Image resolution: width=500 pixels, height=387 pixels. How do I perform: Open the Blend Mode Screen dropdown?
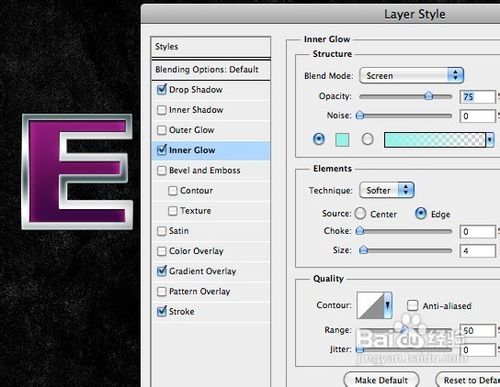tap(411, 75)
